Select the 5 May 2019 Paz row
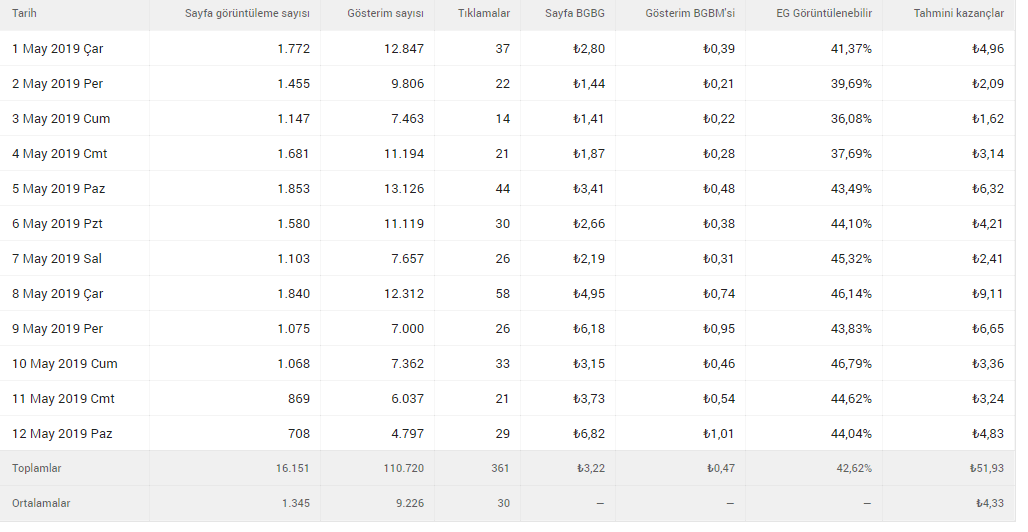The width and height of the screenshot is (1028, 532). (x=508, y=189)
